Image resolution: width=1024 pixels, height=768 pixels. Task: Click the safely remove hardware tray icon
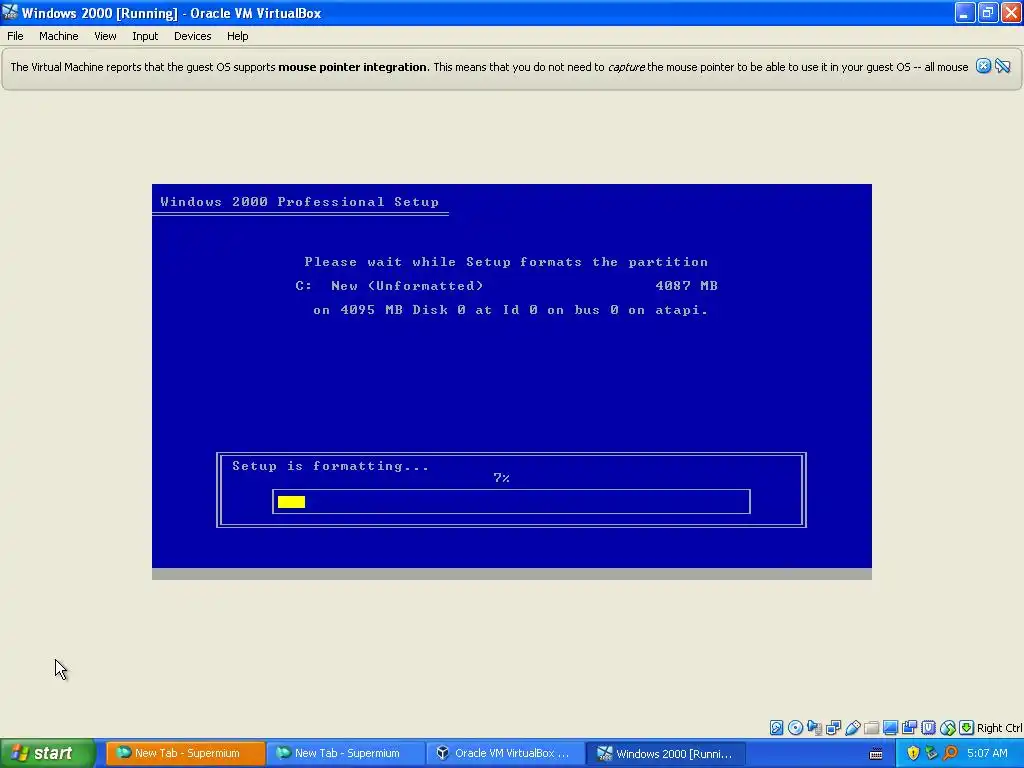click(931, 753)
